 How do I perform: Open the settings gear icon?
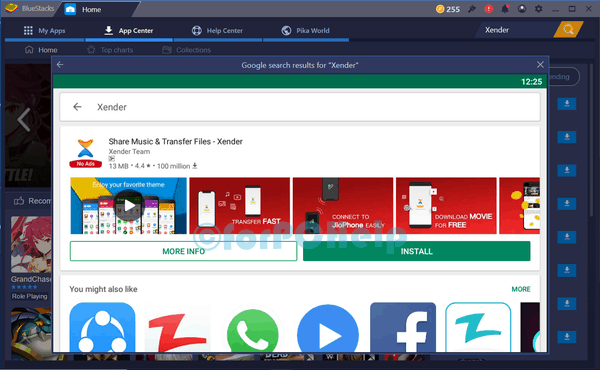(x=538, y=9)
